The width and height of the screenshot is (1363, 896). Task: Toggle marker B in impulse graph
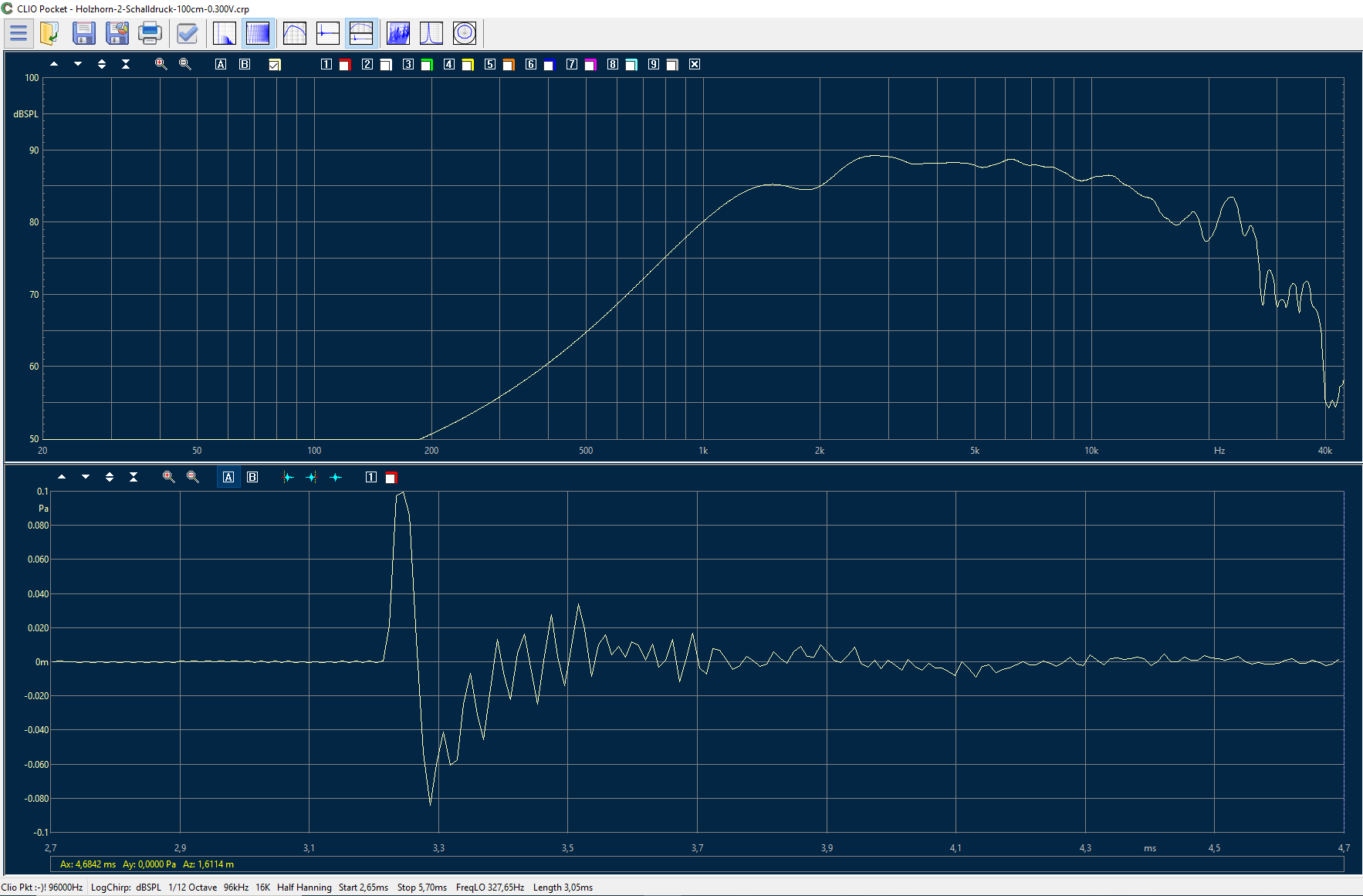tap(252, 477)
